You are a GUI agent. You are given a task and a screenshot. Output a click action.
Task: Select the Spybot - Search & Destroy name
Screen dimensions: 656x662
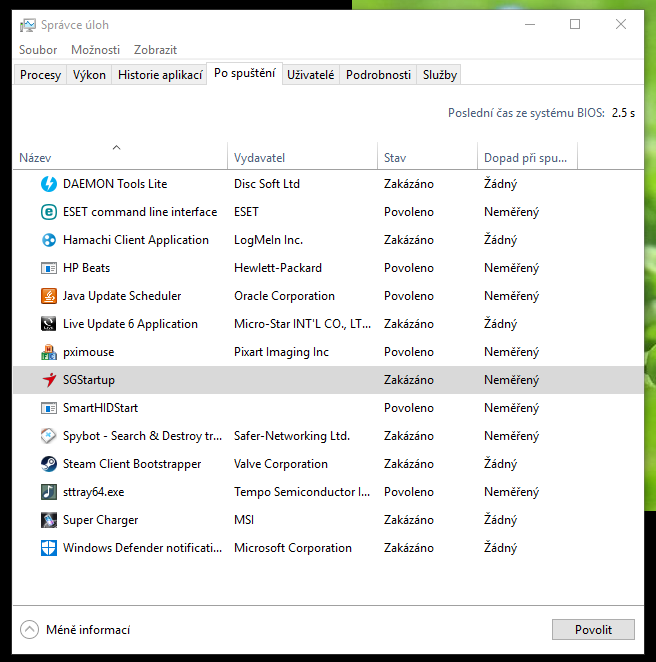point(142,436)
